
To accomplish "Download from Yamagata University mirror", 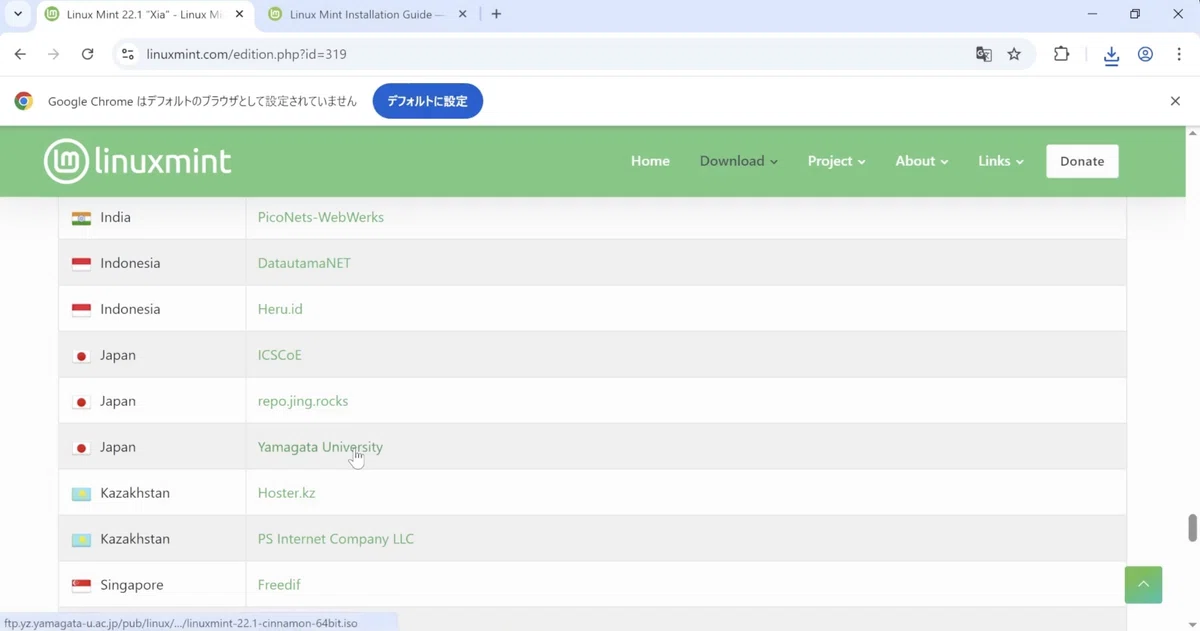I will coord(320,447).
